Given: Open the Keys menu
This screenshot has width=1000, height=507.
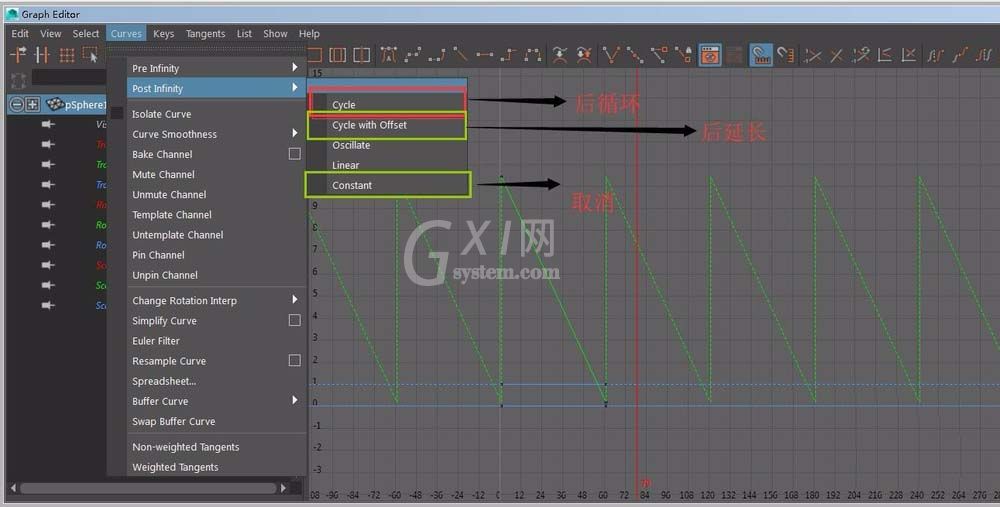Looking at the screenshot, I should [x=163, y=33].
